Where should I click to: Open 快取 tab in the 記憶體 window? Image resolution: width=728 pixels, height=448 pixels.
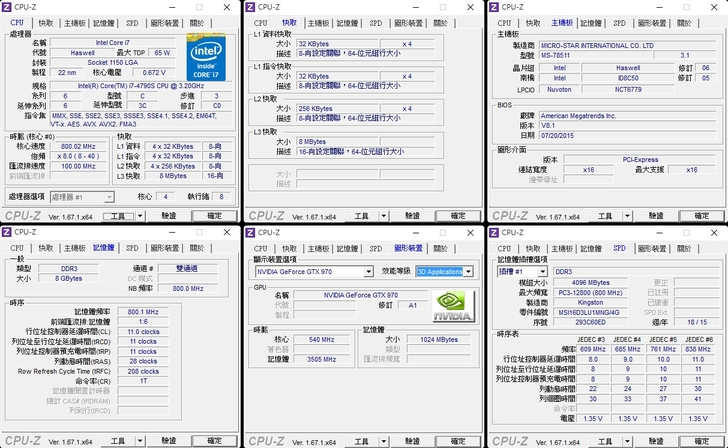(46, 248)
